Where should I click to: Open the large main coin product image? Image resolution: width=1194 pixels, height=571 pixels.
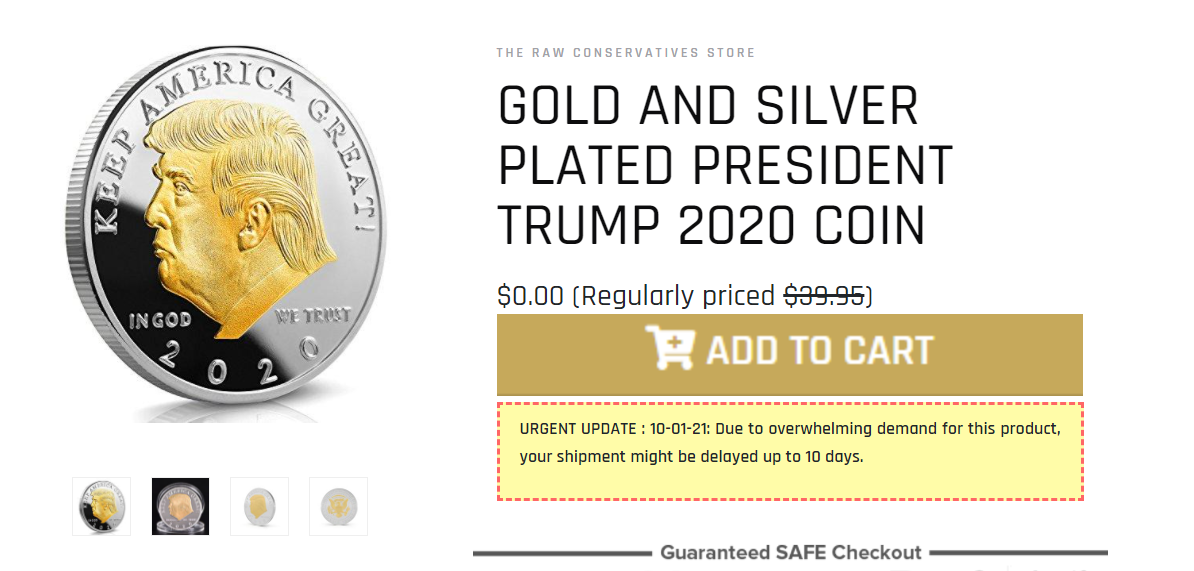click(x=226, y=234)
